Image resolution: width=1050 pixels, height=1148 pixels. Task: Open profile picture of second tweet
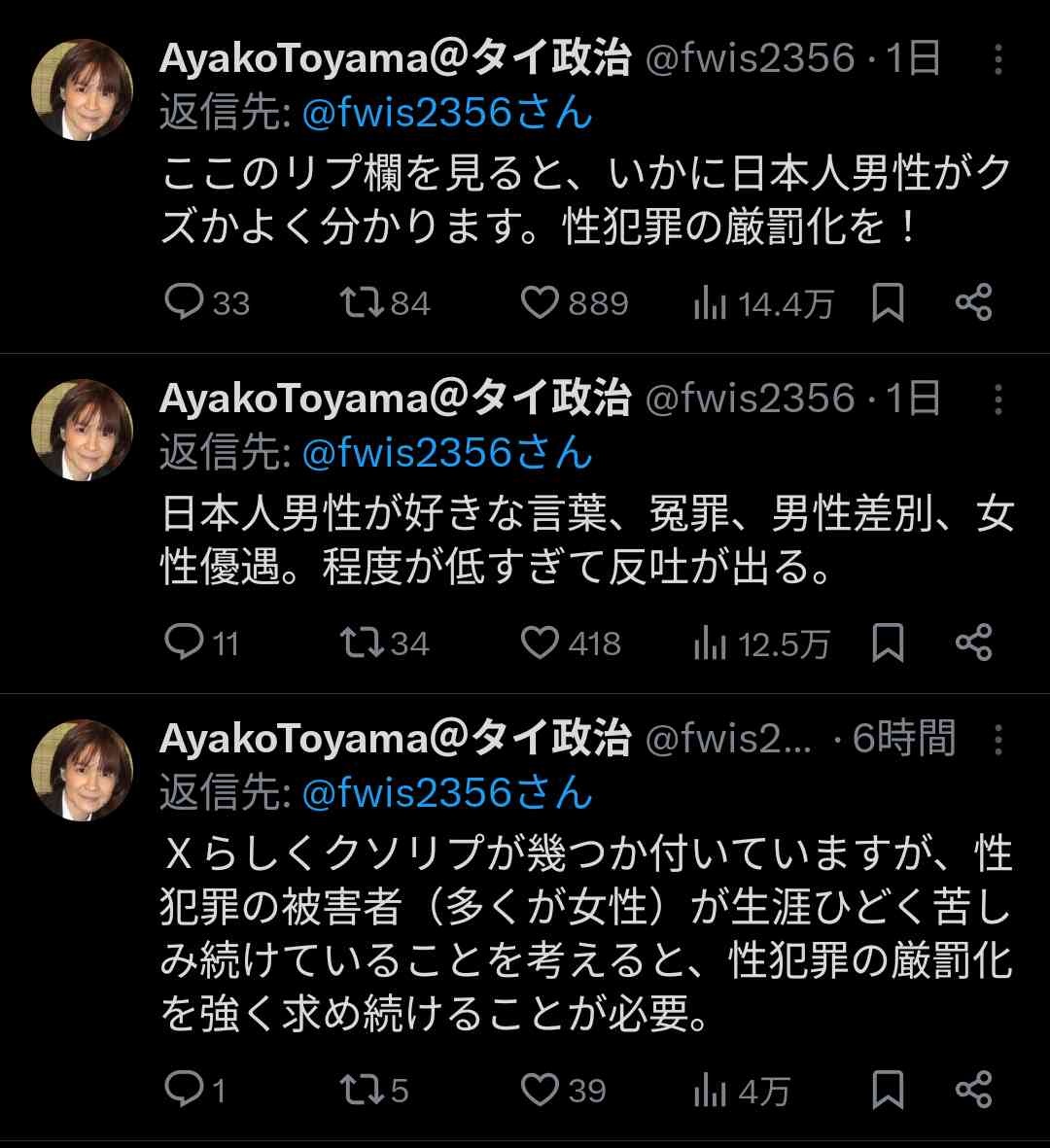(x=83, y=430)
